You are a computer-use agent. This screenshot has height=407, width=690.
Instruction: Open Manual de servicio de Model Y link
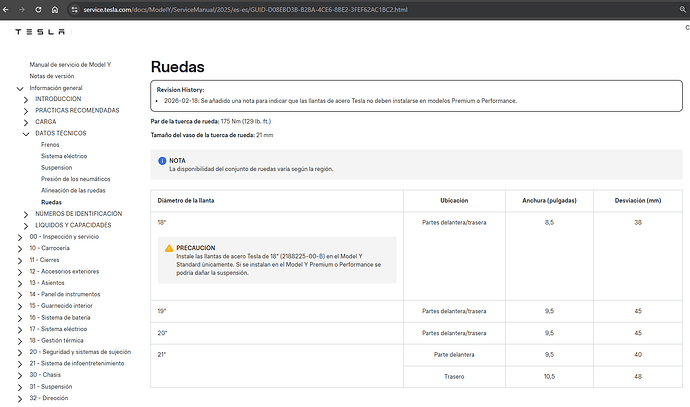[70, 65]
